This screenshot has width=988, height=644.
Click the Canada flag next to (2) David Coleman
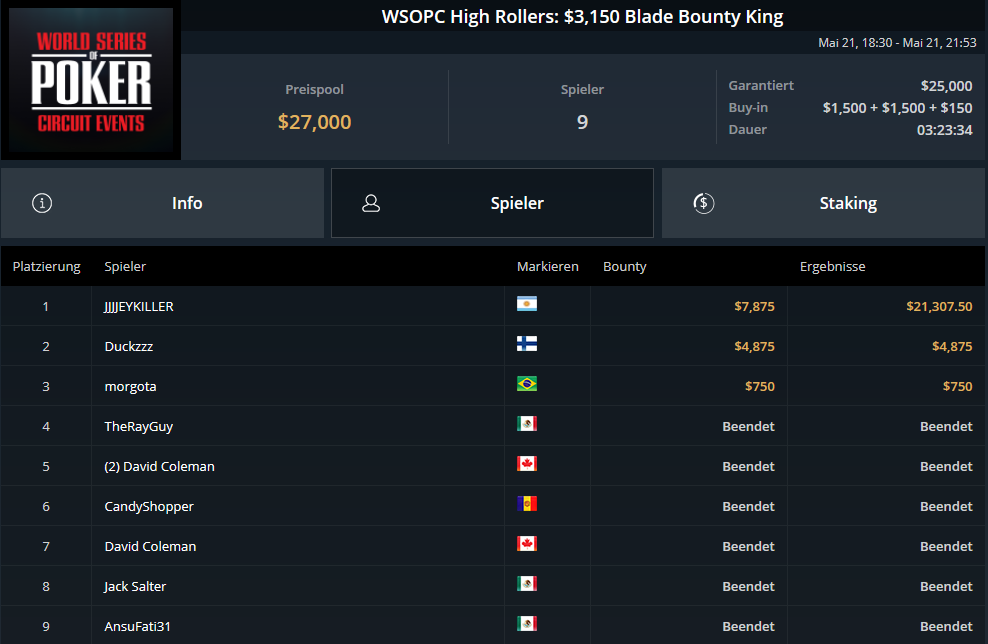click(x=527, y=464)
